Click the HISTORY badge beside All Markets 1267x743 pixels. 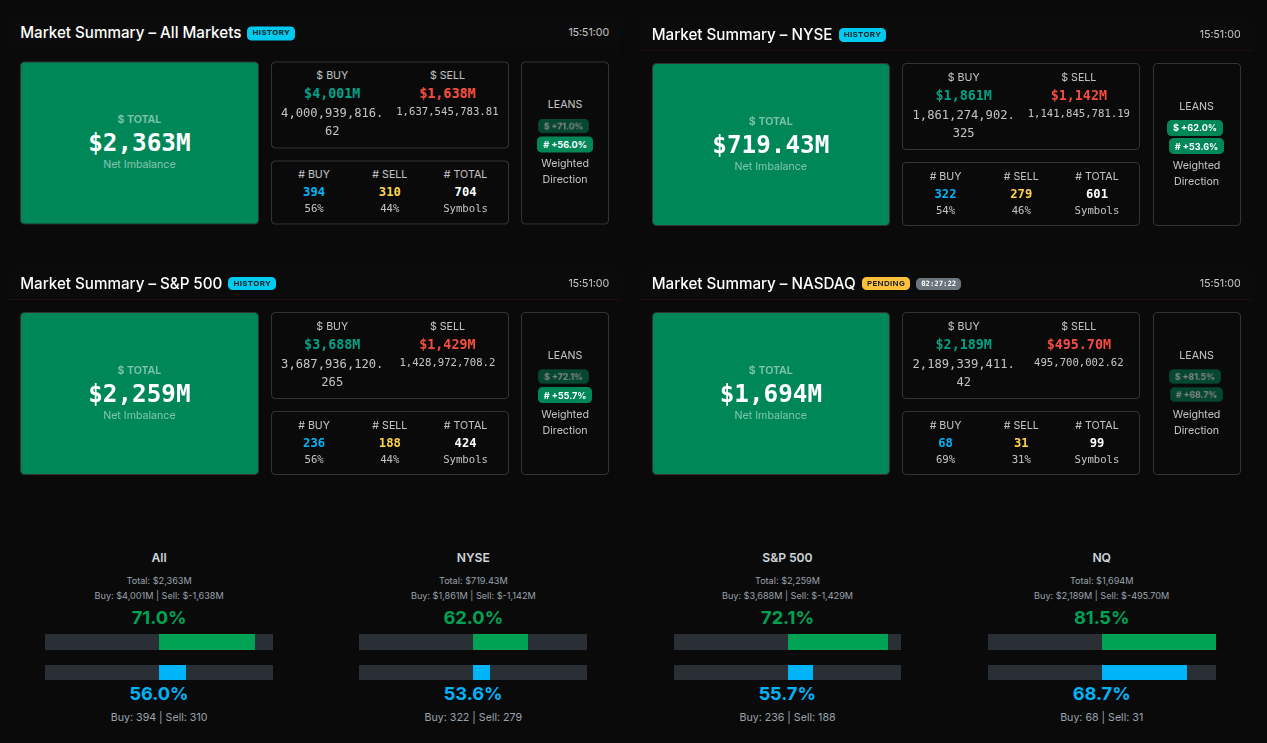pyautogui.click(x=270, y=33)
